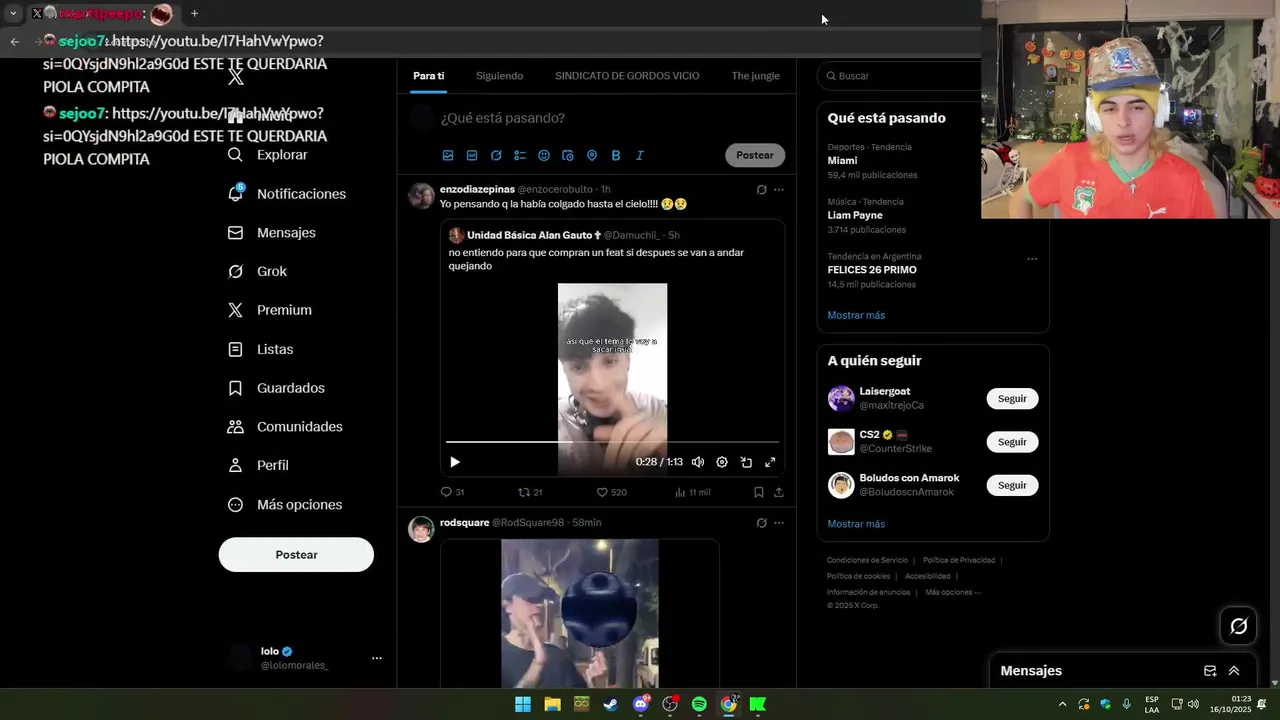Viewport: 1280px width, 720px height.
Task: Mute the embedded video volume
Action: tap(698, 462)
